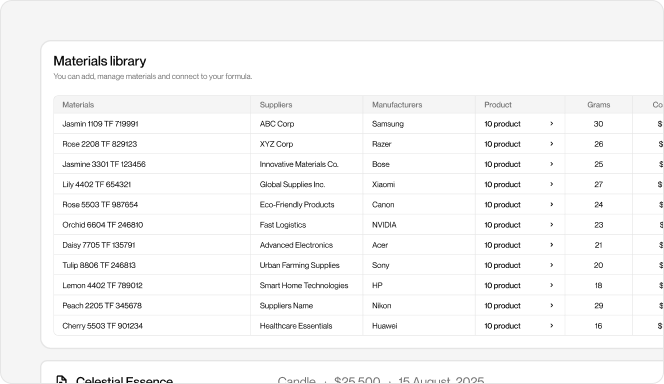Expand product chevron in Rose 2208 row
Screen dimensions: 664x384
[x=551, y=144]
